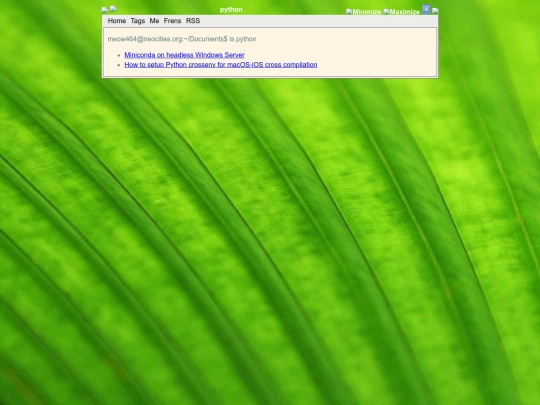540x405 pixels.
Task: Open the Python crossenv macOS-iOS cross compilation article
Action: [221, 65]
